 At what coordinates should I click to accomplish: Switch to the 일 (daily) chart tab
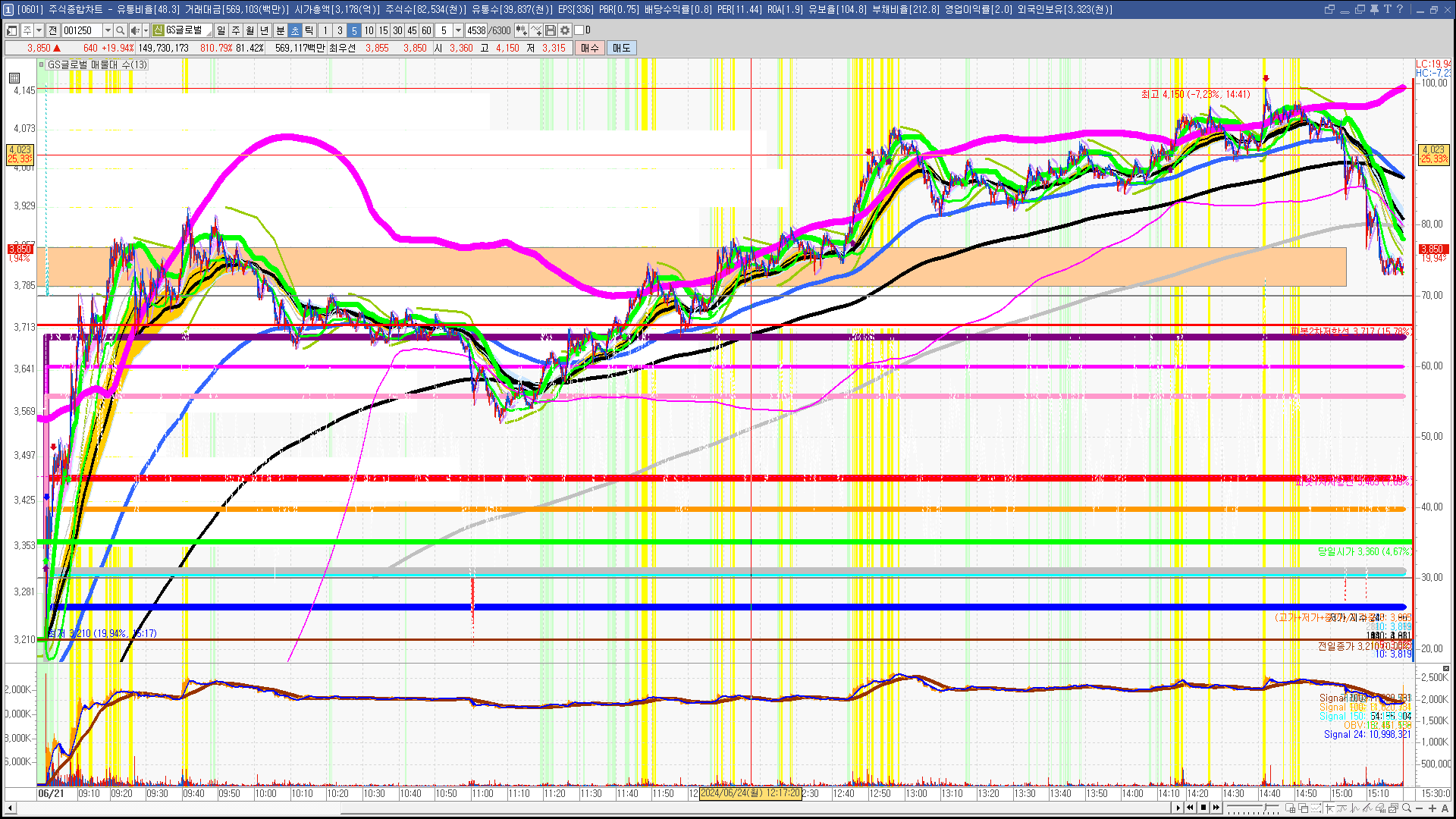tap(221, 30)
